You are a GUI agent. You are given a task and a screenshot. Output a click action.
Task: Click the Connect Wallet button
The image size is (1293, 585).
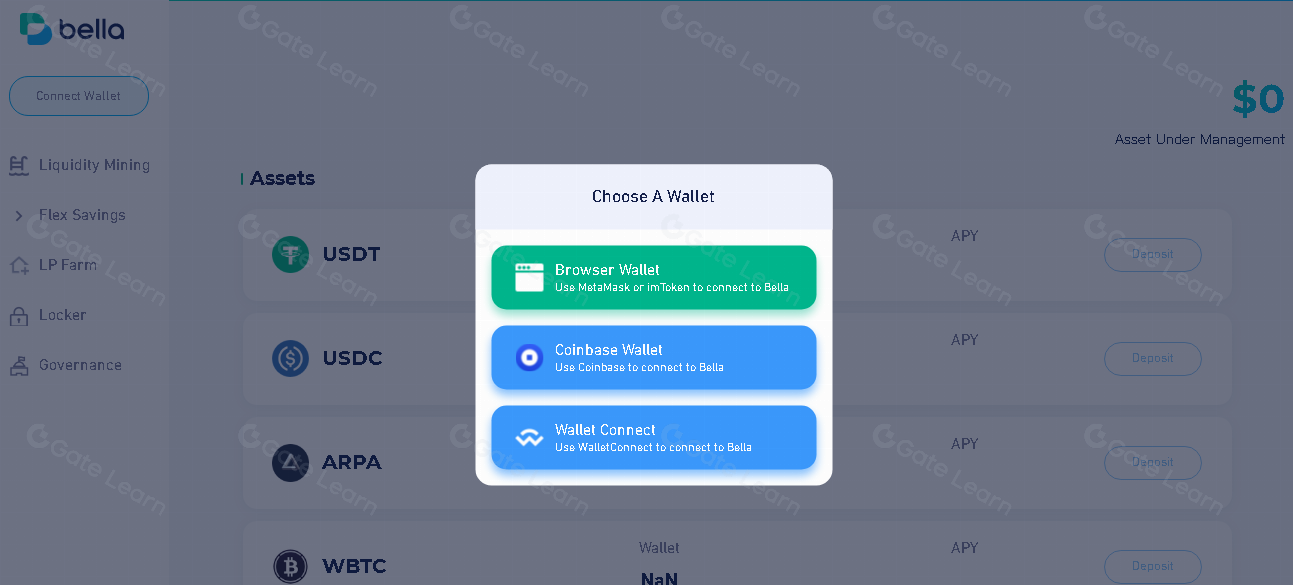tap(78, 96)
